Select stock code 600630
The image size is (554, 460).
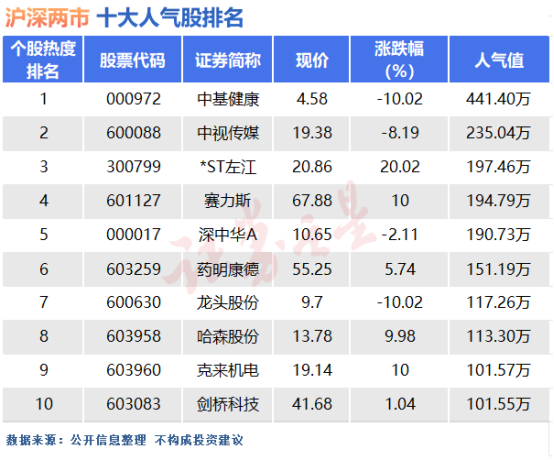[134, 302]
